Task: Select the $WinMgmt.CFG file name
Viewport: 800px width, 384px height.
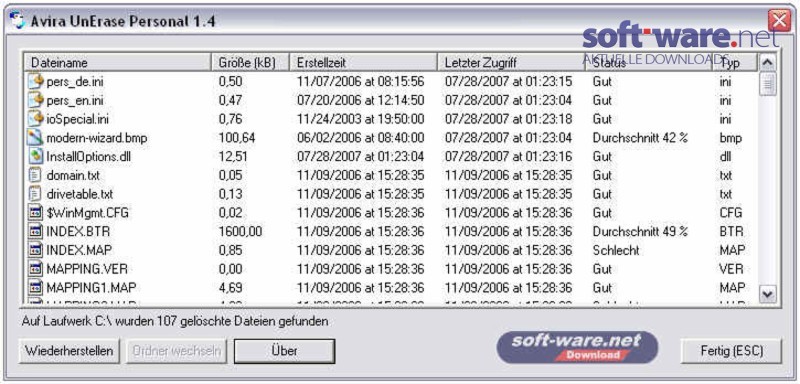Action: pyautogui.click(x=87, y=213)
